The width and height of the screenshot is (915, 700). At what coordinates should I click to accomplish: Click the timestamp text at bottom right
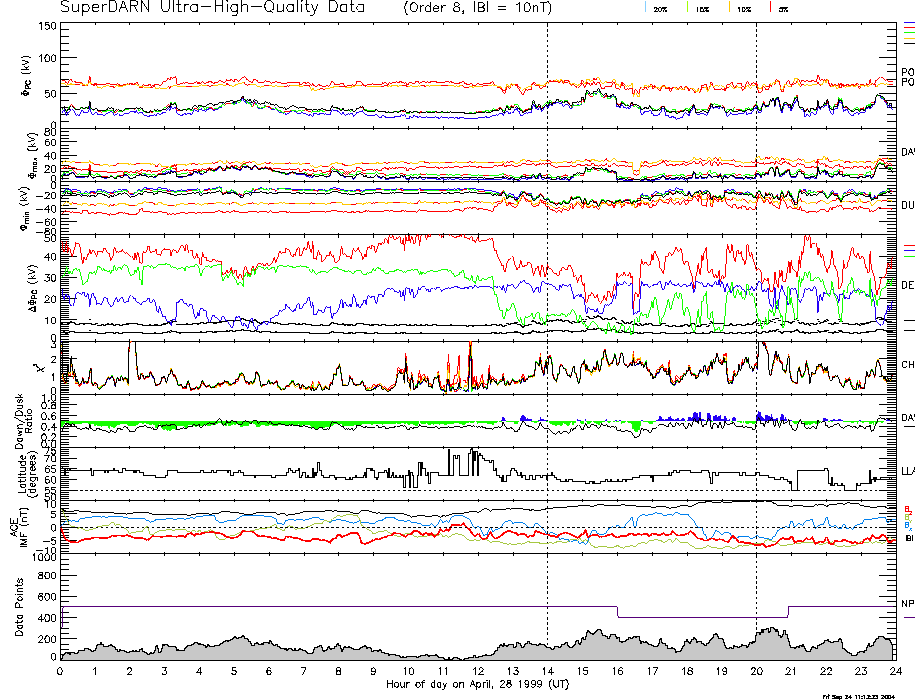tap(866, 696)
